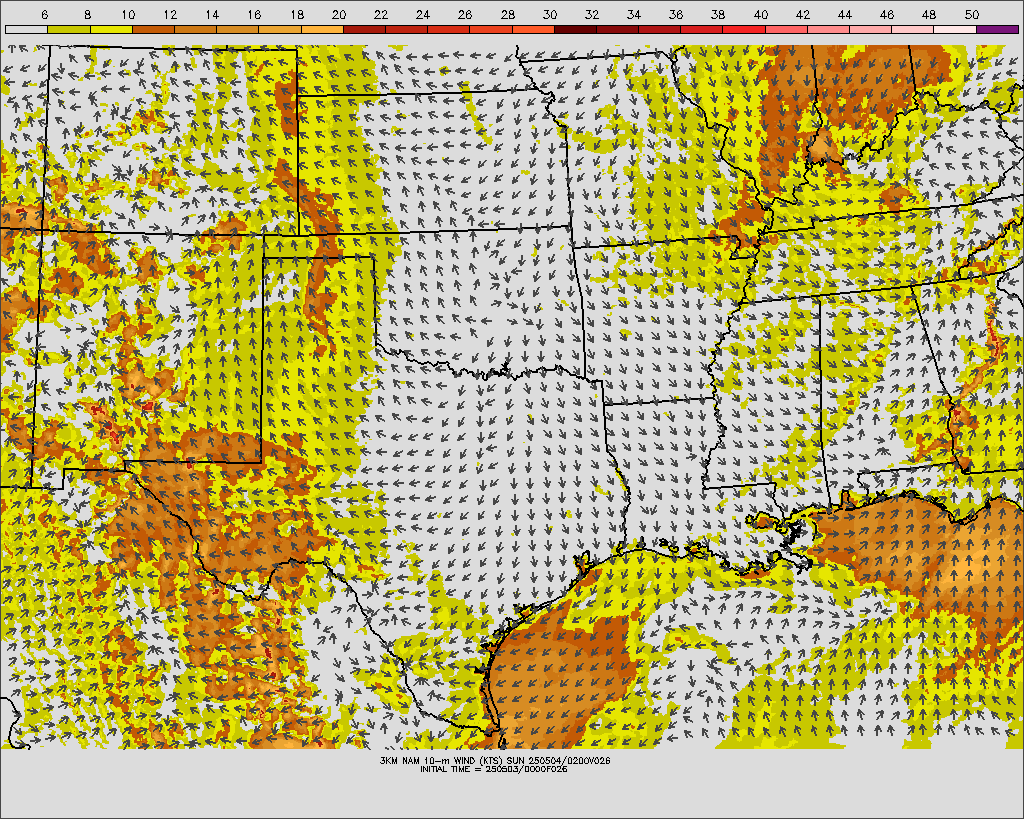Select the "28" legend scale label
The width and height of the screenshot is (1024, 819).
tap(507, 14)
